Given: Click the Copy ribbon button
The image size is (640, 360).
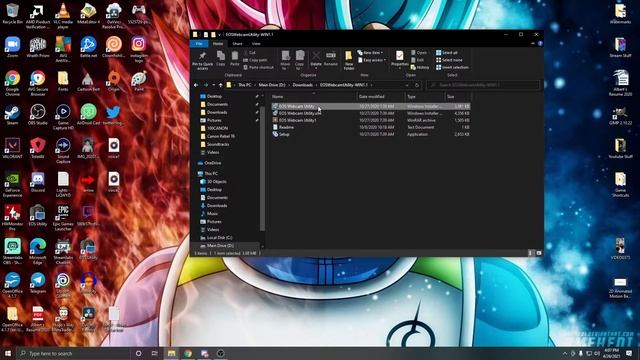Looking at the screenshot, I should click(221, 58).
